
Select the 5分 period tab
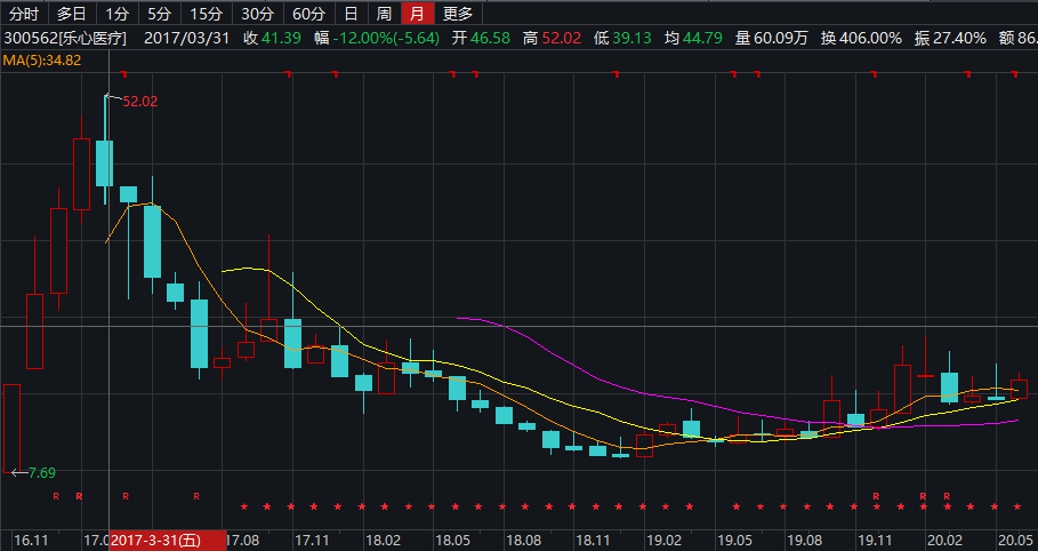[x=159, y=13]
